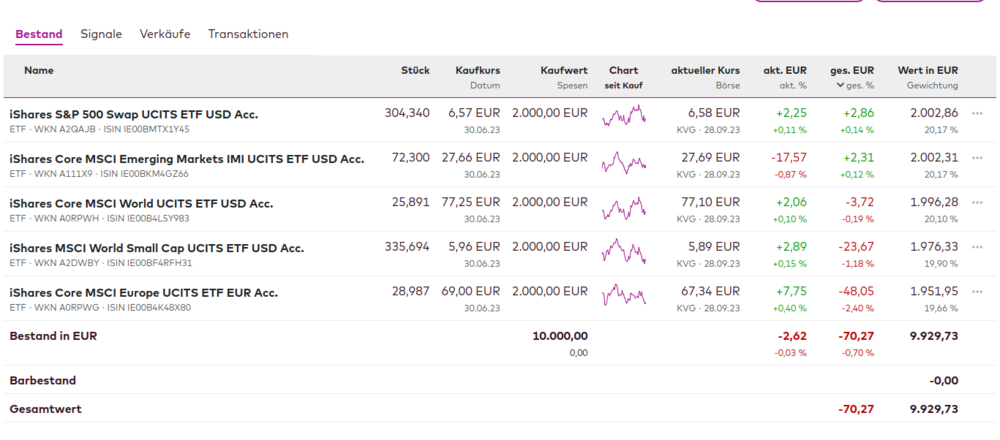The width and height of the screenshot is (1000, 440).
Task: Open three-dot menu for S&P 500 Swap ETF
Action: pos(977,114)
